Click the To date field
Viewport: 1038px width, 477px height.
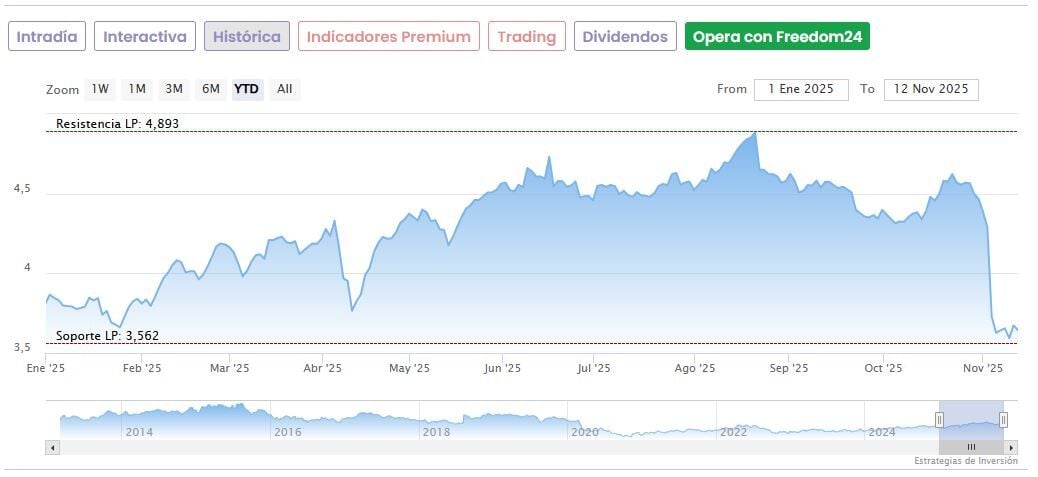pos(931,89)
